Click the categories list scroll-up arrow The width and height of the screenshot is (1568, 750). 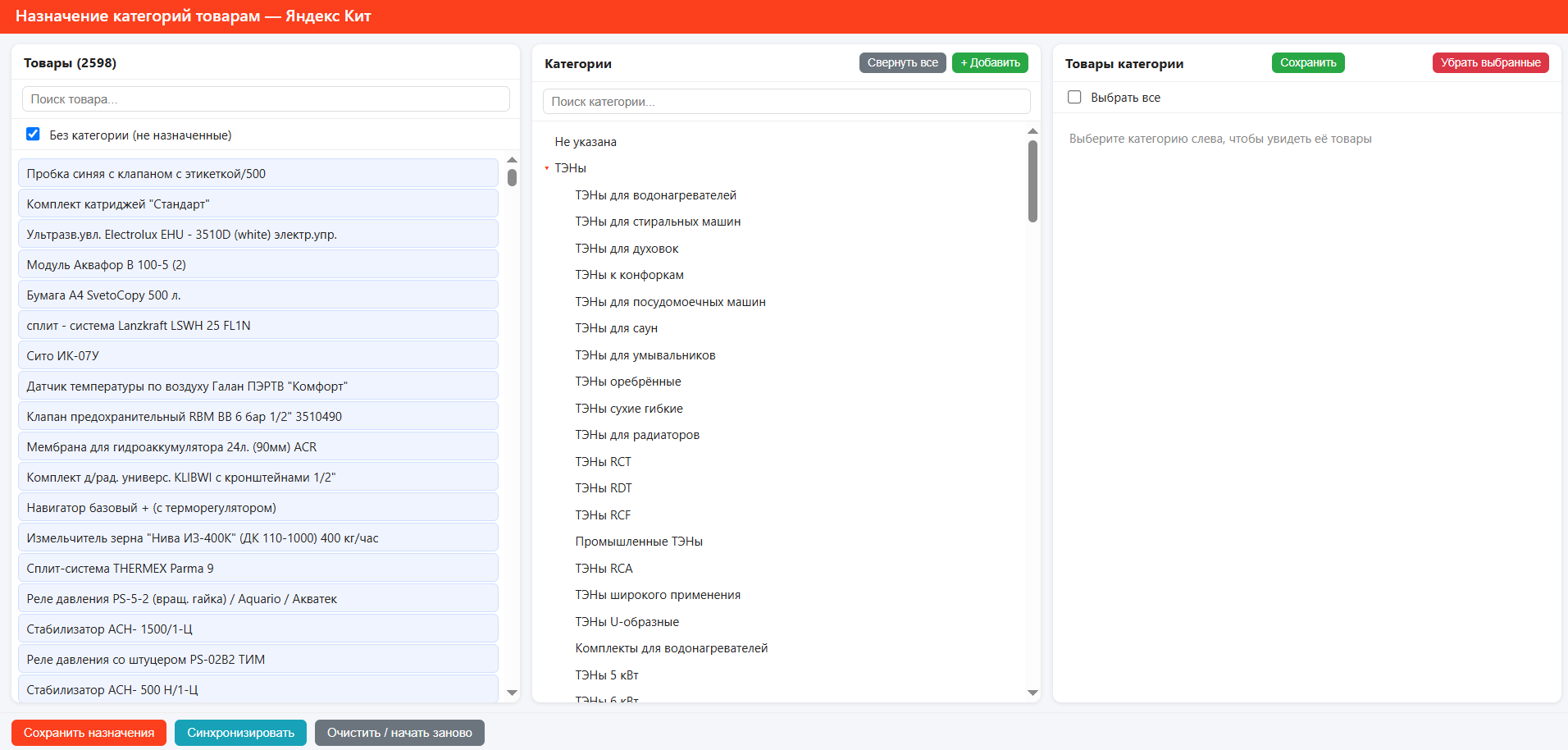1032,131
